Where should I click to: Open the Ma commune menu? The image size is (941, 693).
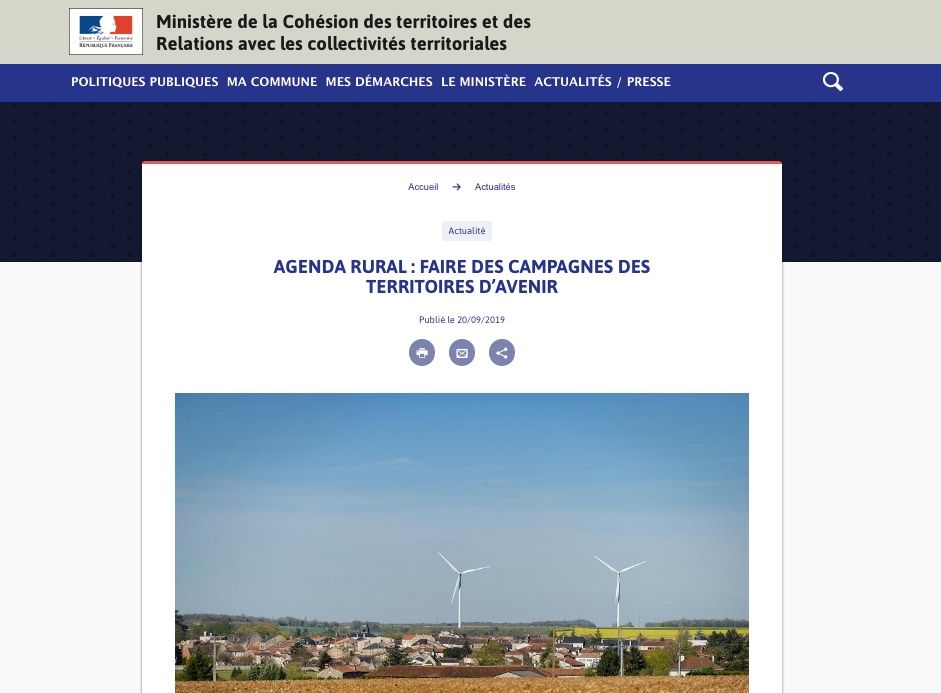coord(272,82)
